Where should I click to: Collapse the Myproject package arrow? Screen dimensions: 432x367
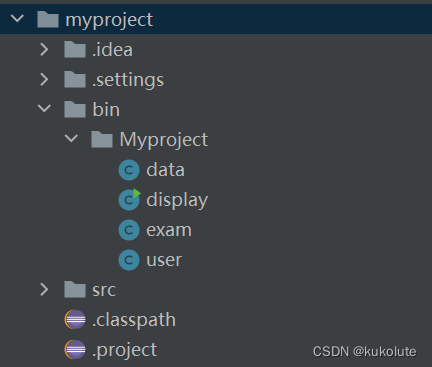click(71, 138)
